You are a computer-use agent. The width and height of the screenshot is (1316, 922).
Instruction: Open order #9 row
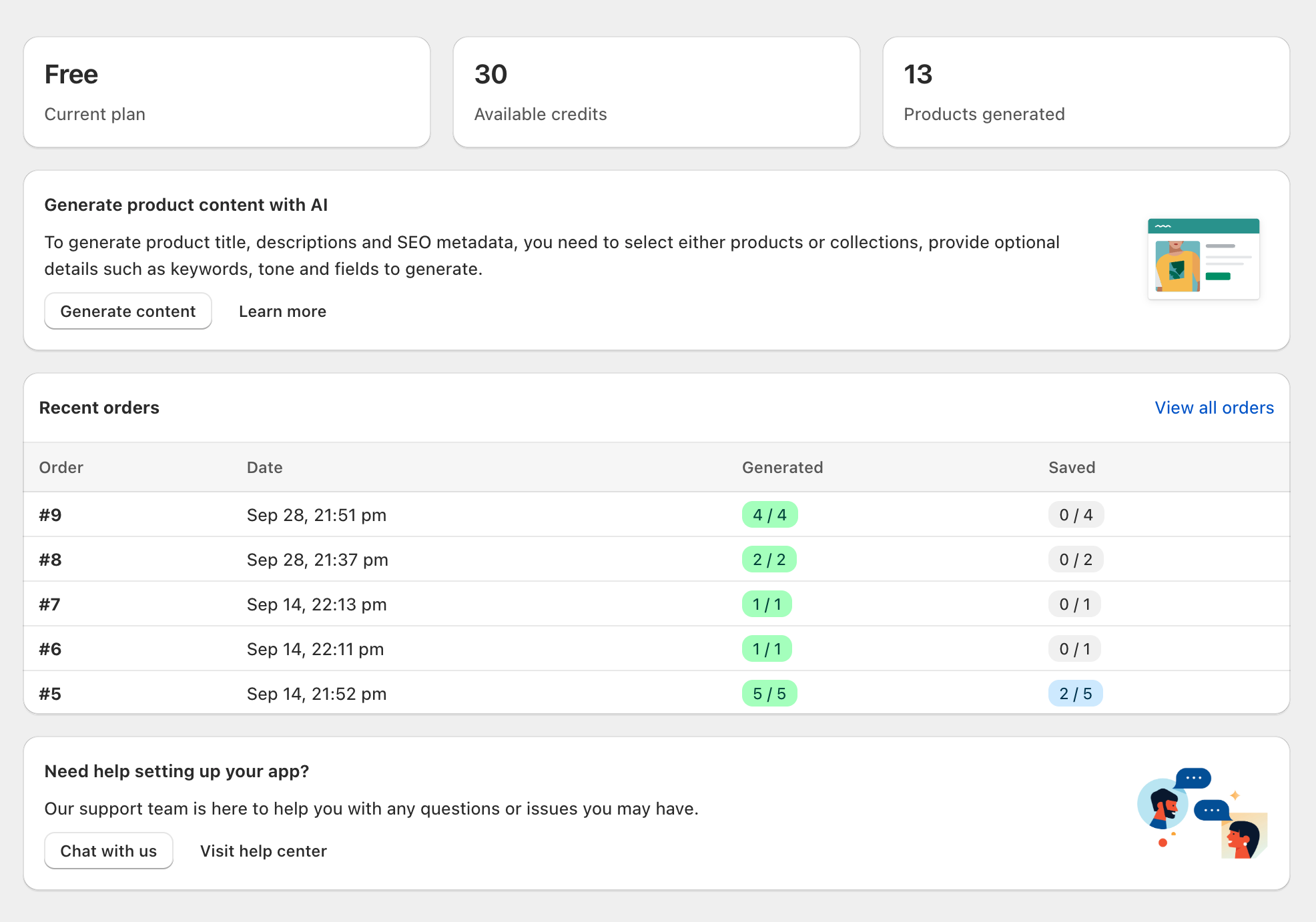(x=51, y=515)
